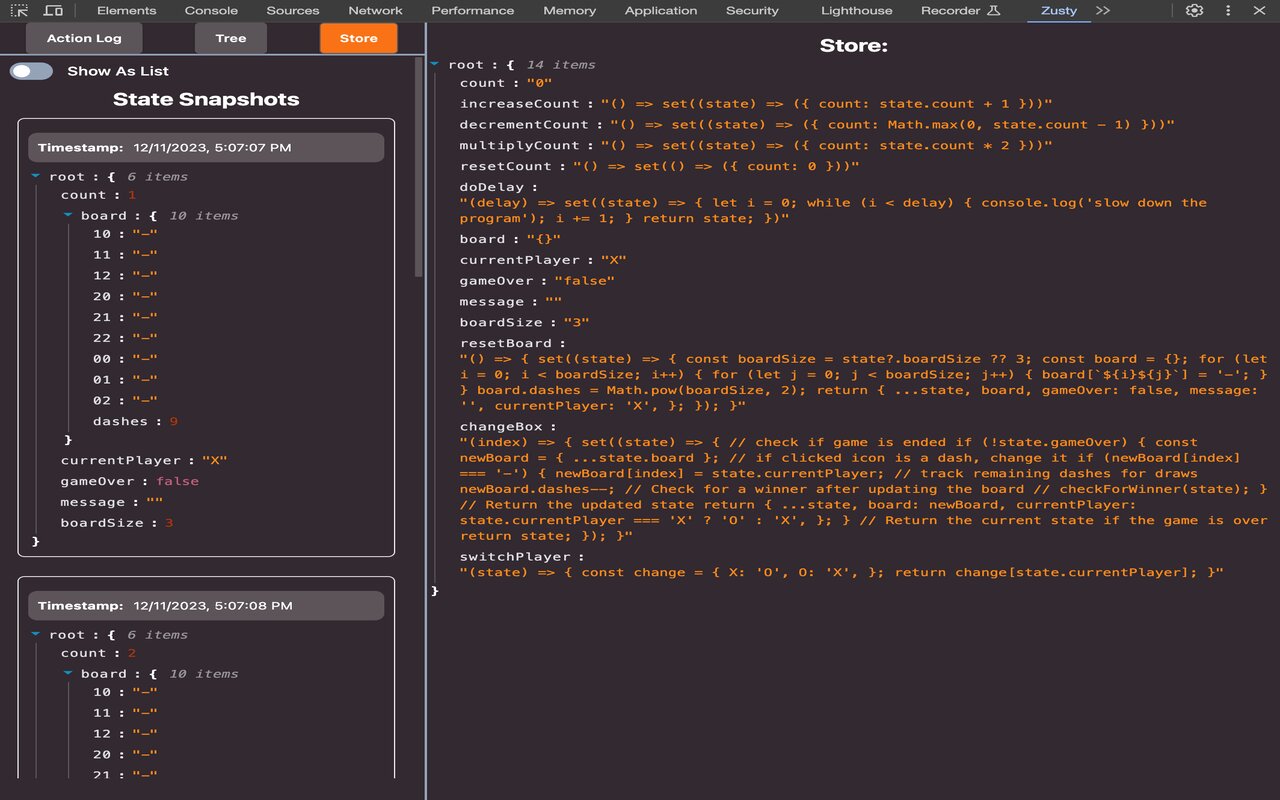Switch to the Elements tab
1280x800 pixels.
[x=127, y=10]
